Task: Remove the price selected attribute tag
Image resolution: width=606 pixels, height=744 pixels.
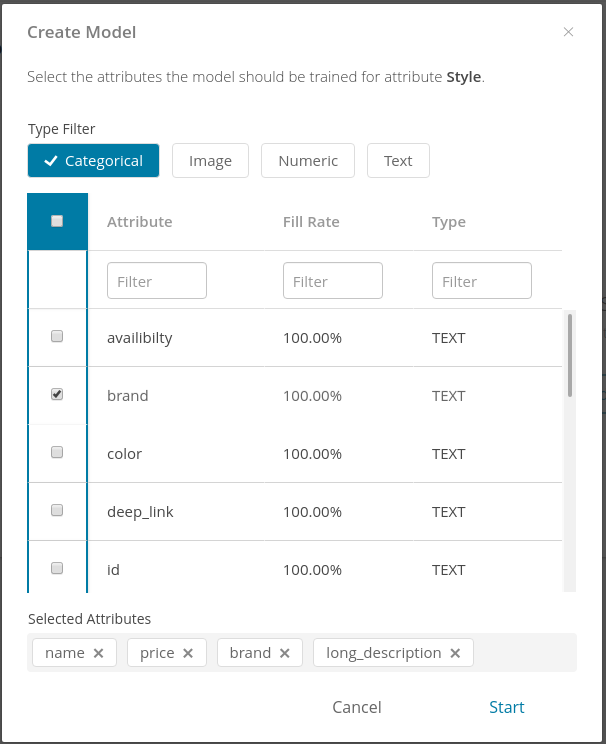Action: pos(188,653)
